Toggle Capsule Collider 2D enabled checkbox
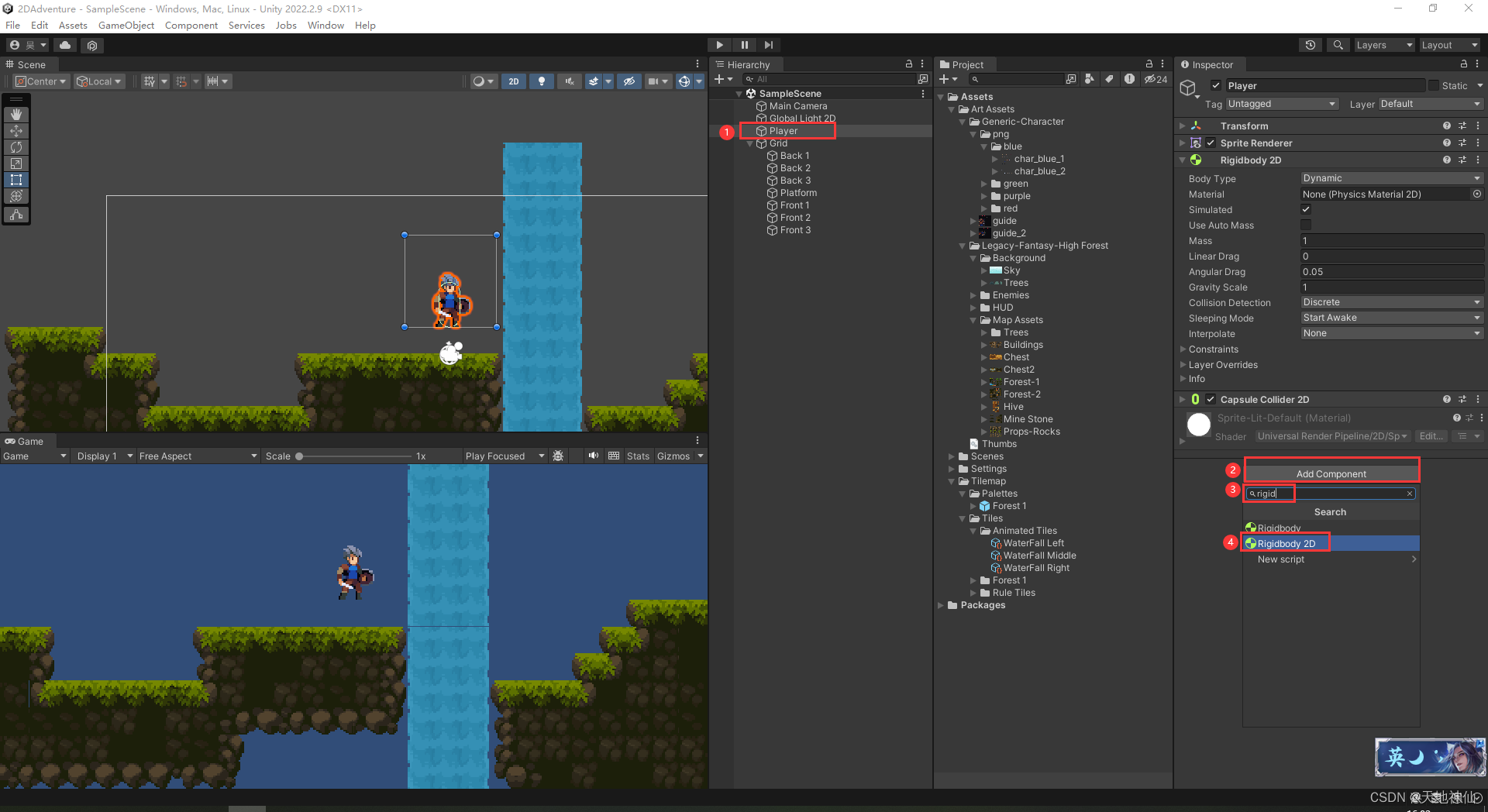The height and width of the screenshot is (812, 1488). [1211, 400]
